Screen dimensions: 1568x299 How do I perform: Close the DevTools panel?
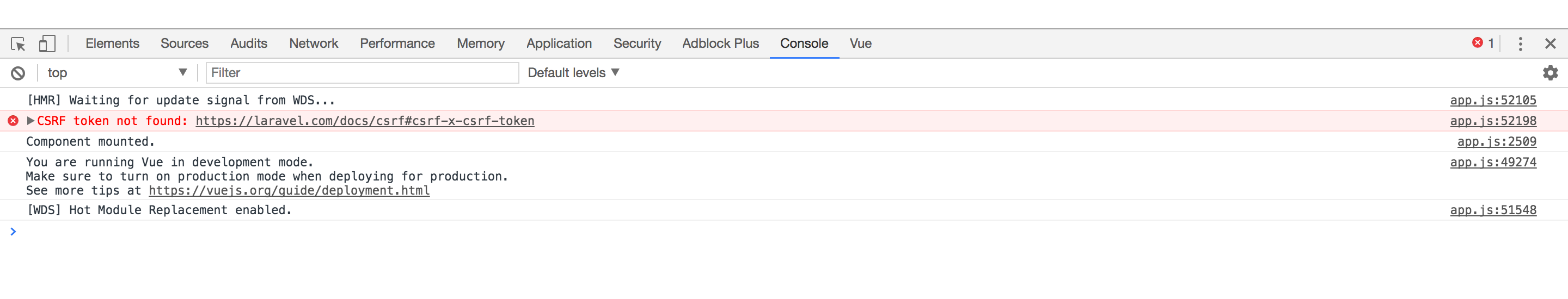click(1549, 43)
